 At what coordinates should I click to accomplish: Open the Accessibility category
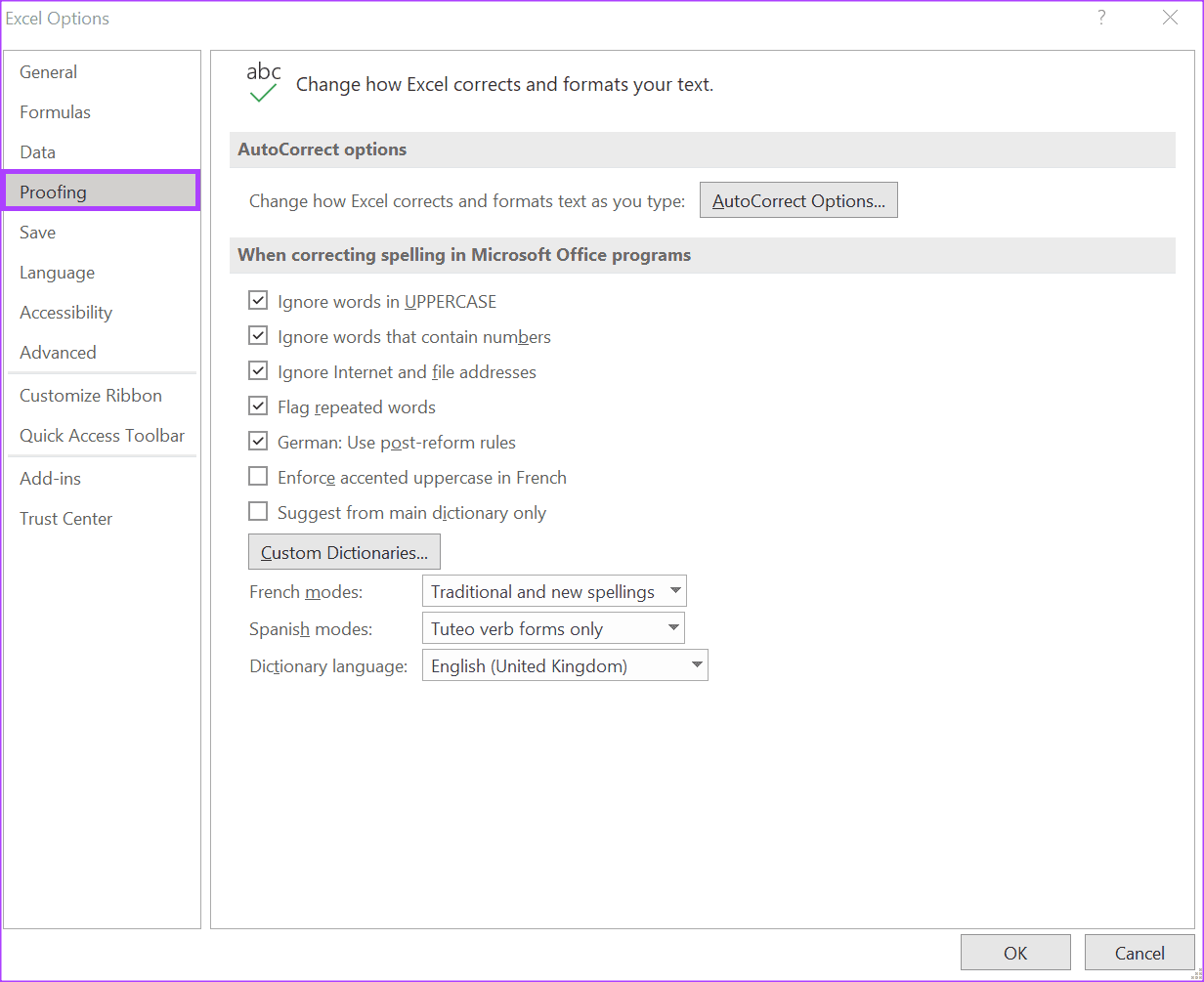103,313
